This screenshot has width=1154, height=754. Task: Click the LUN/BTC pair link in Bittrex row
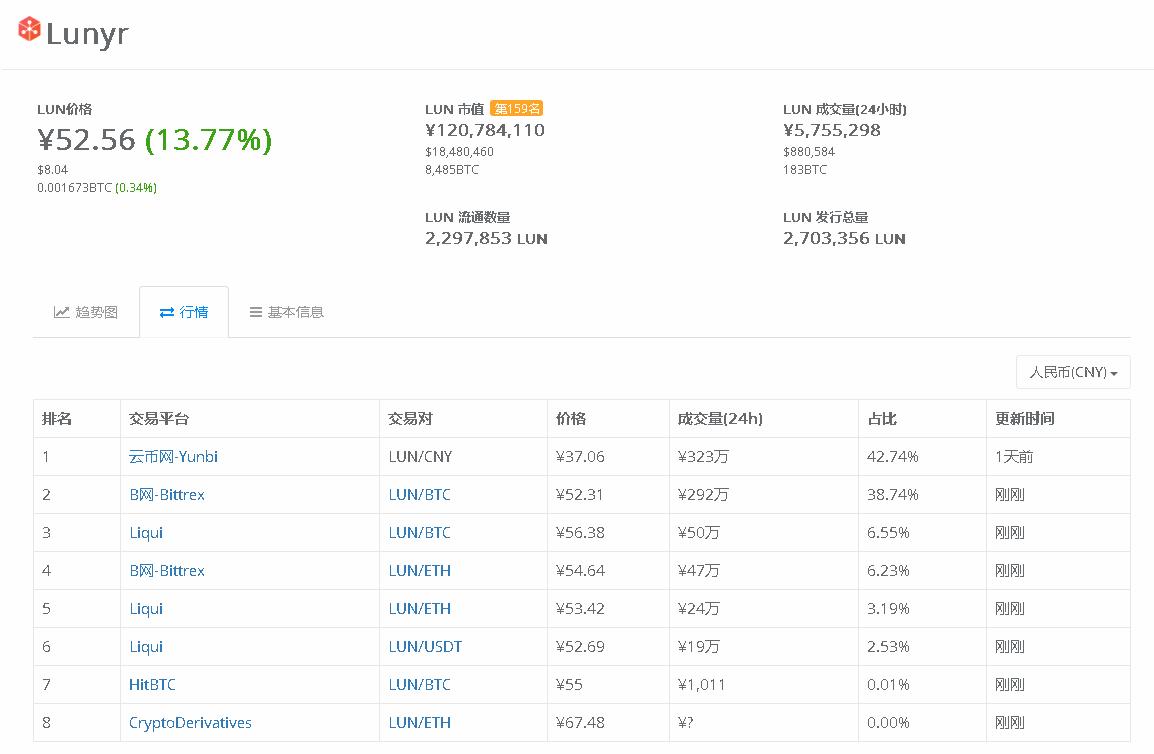click(x=419, y=494)
